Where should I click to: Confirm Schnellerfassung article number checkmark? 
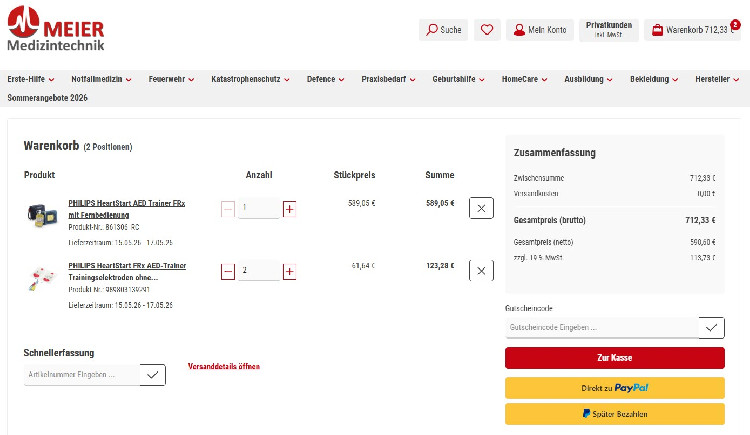click(x=153, y=375)
